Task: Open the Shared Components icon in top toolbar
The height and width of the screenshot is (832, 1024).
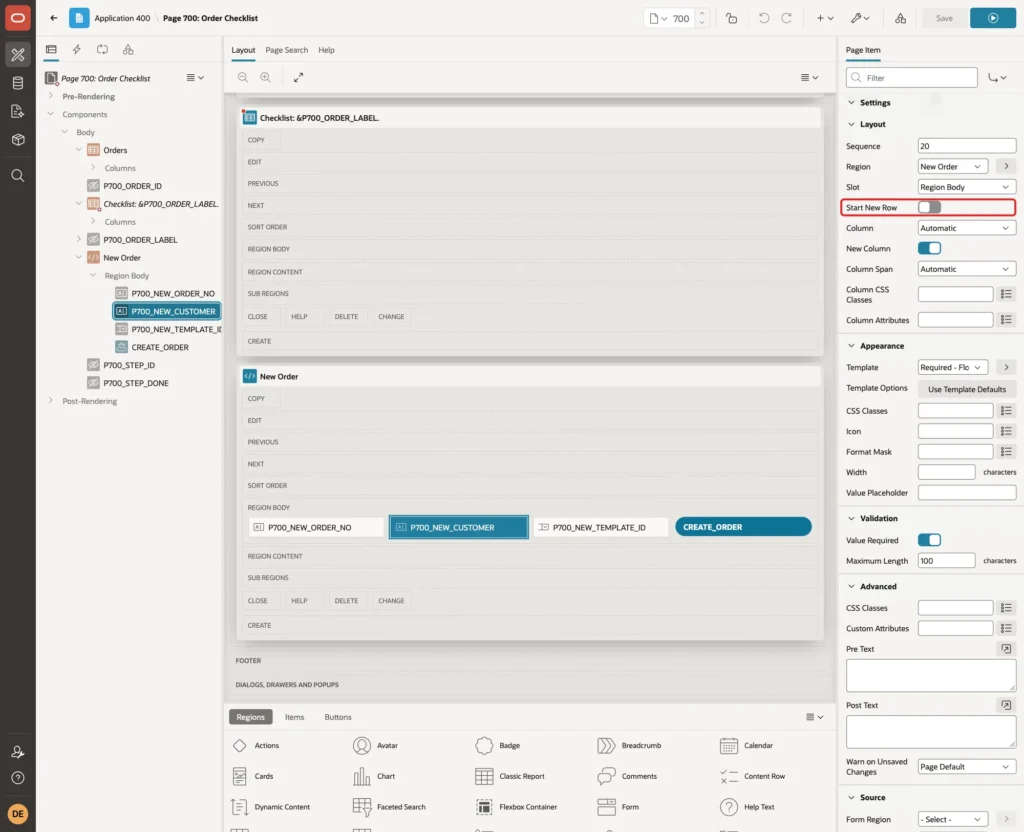Action: [900, 18]
